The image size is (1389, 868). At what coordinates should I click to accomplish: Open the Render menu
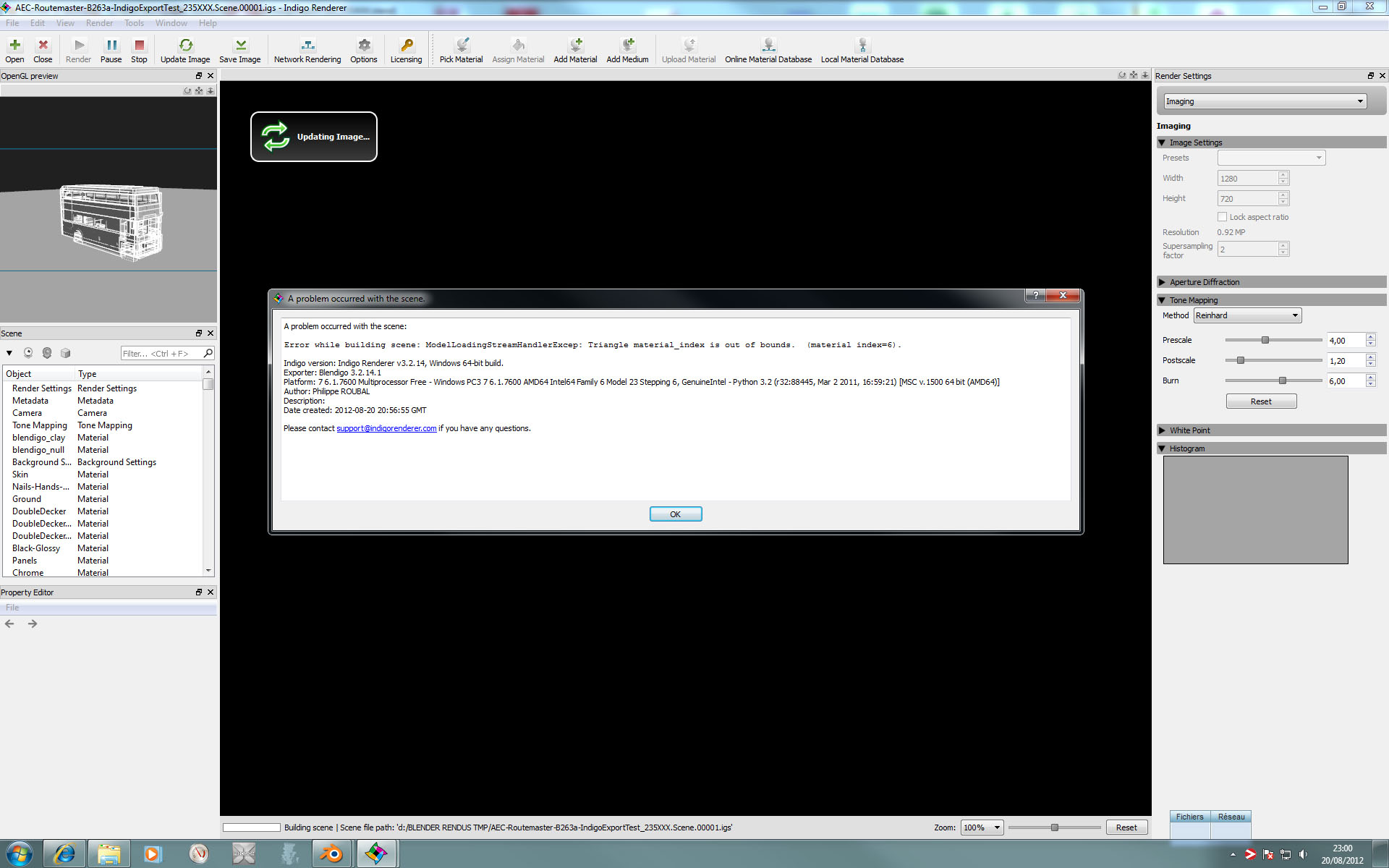[x=99, y=23]
